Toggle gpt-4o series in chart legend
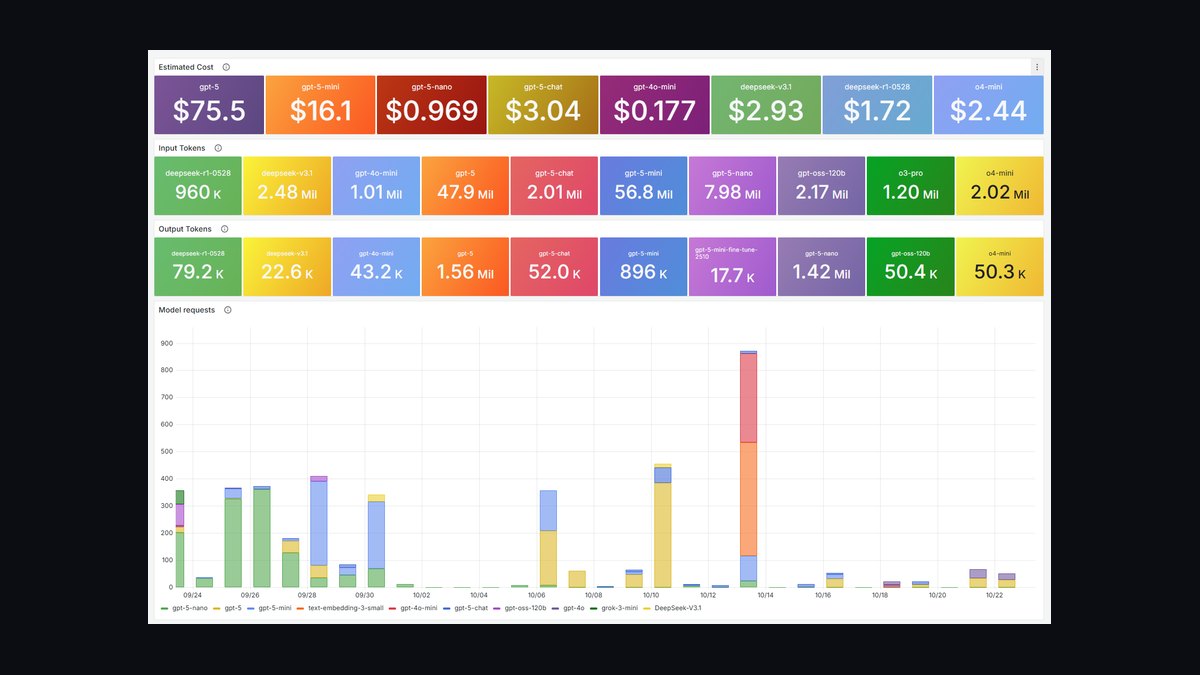This screenshot has width=1200, height=675. (574, 607)
